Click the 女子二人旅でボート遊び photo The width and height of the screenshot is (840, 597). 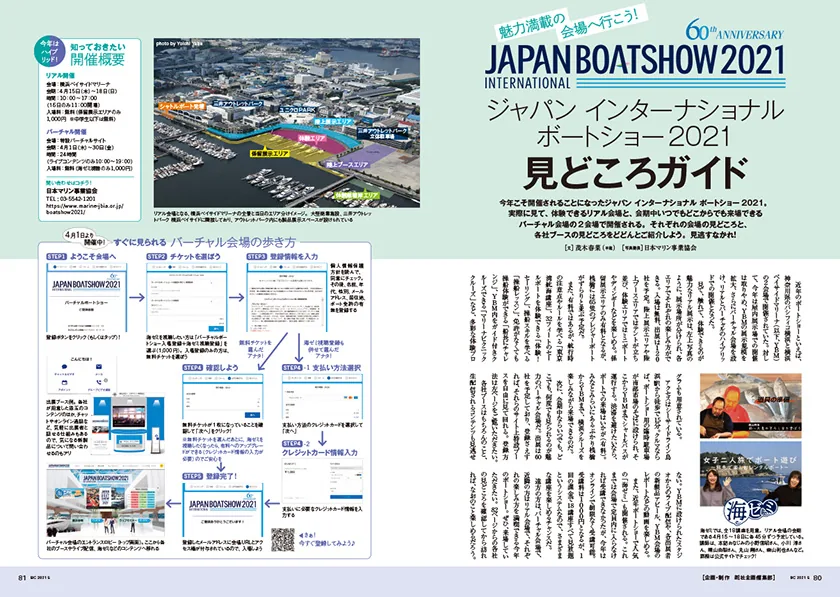[x=751, y=474]
